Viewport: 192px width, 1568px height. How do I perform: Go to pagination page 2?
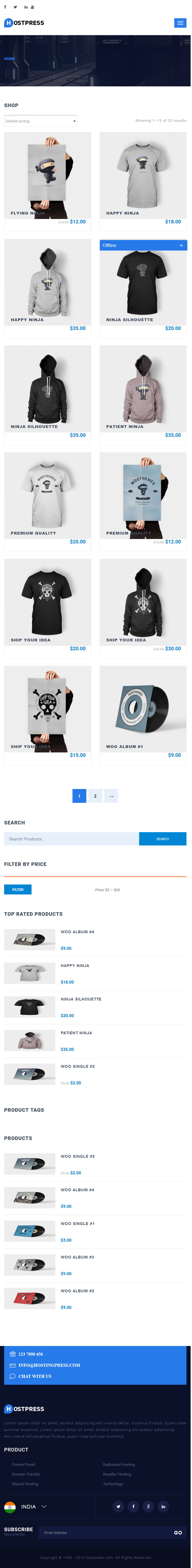click(x=95, y=796)
